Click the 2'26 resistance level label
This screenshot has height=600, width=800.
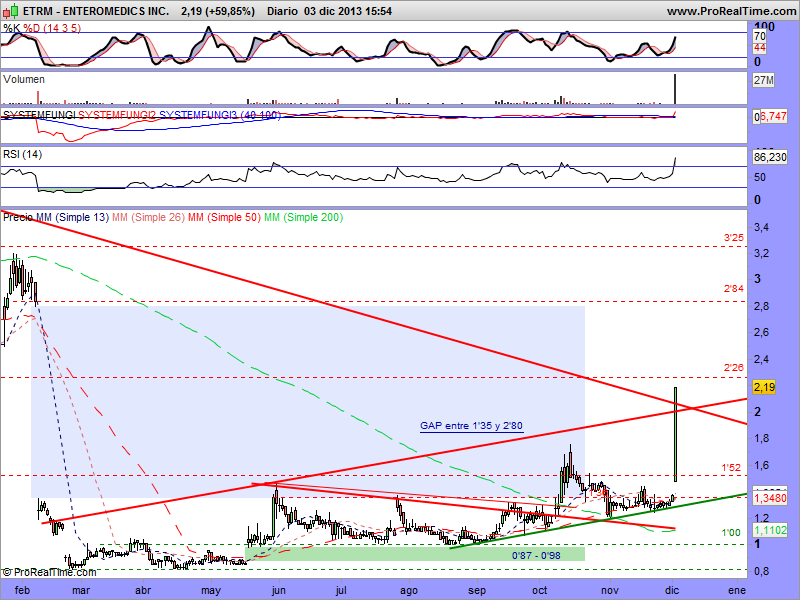734,367
